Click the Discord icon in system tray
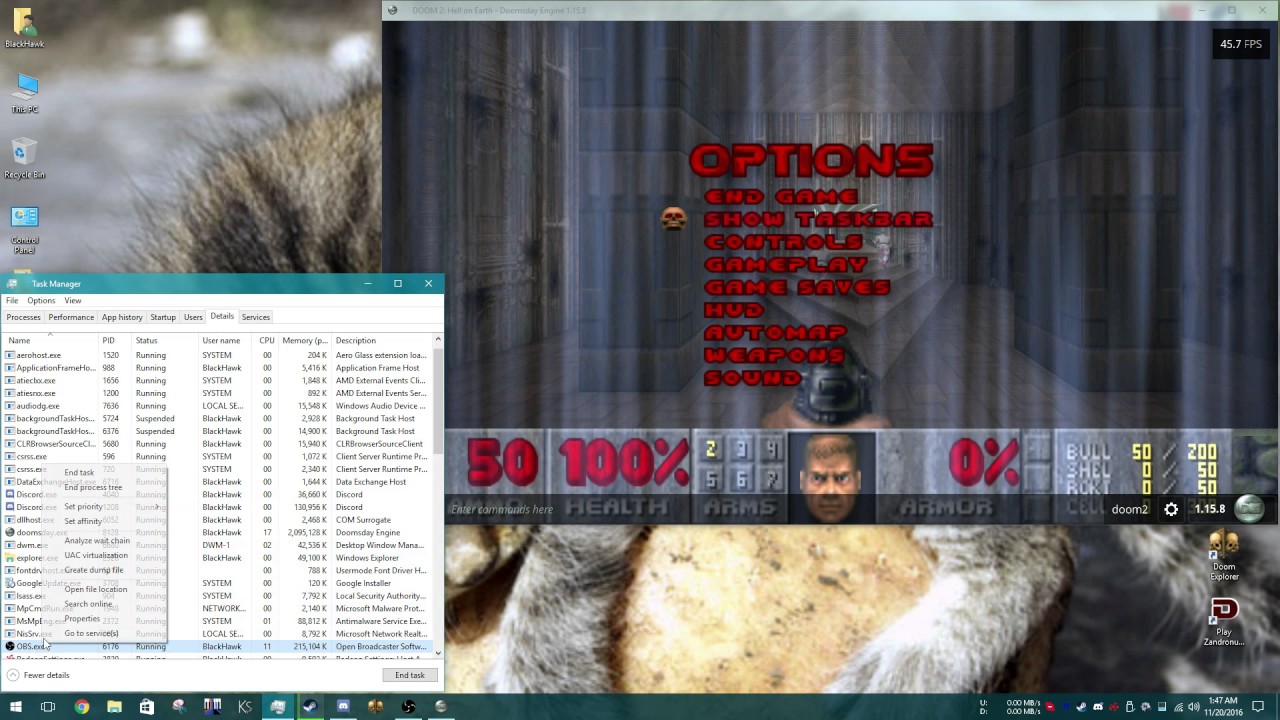1280x720 pixels. tap(1097, 707)
